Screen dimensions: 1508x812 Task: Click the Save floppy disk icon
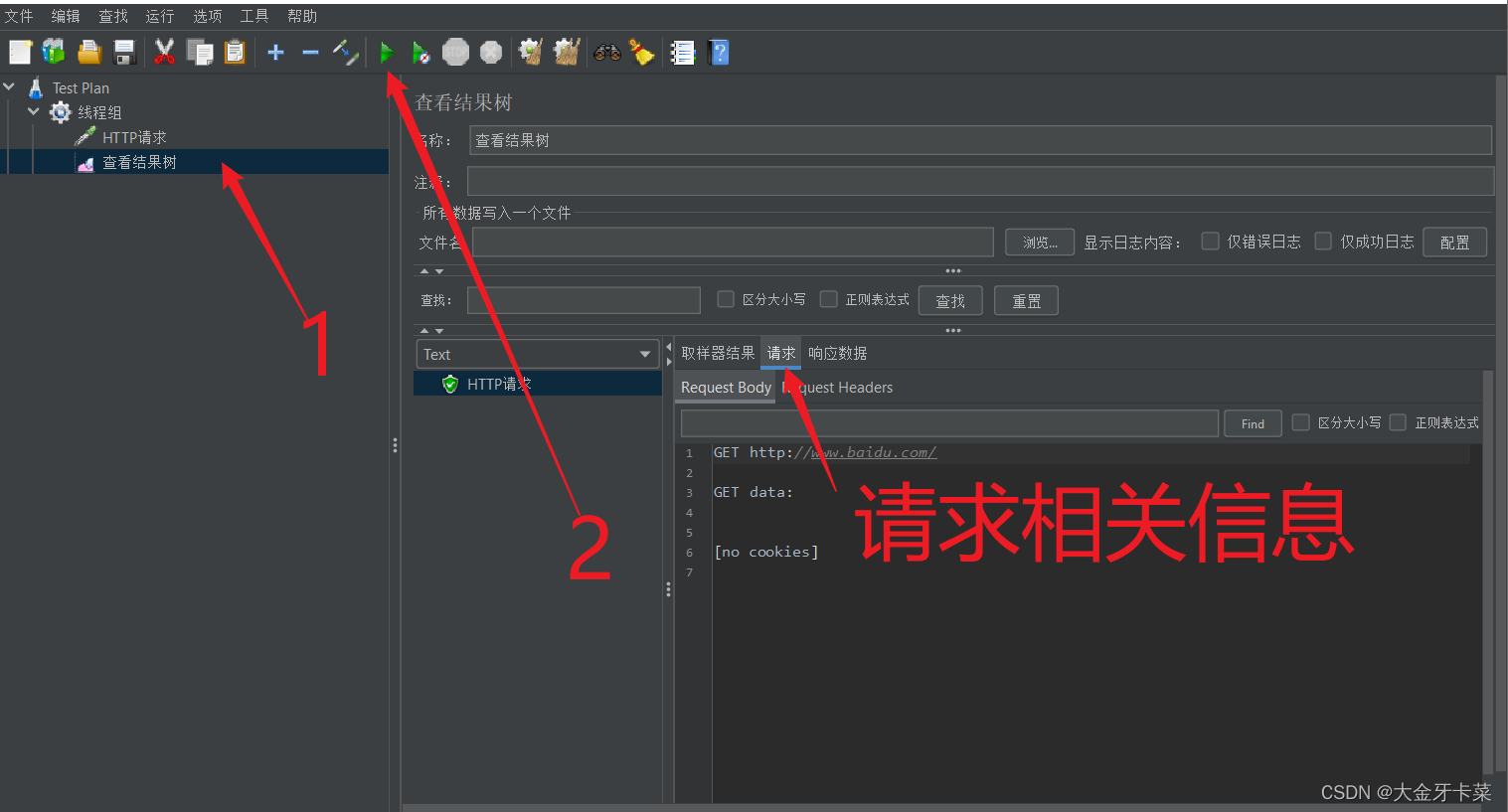tap(124, 52)
